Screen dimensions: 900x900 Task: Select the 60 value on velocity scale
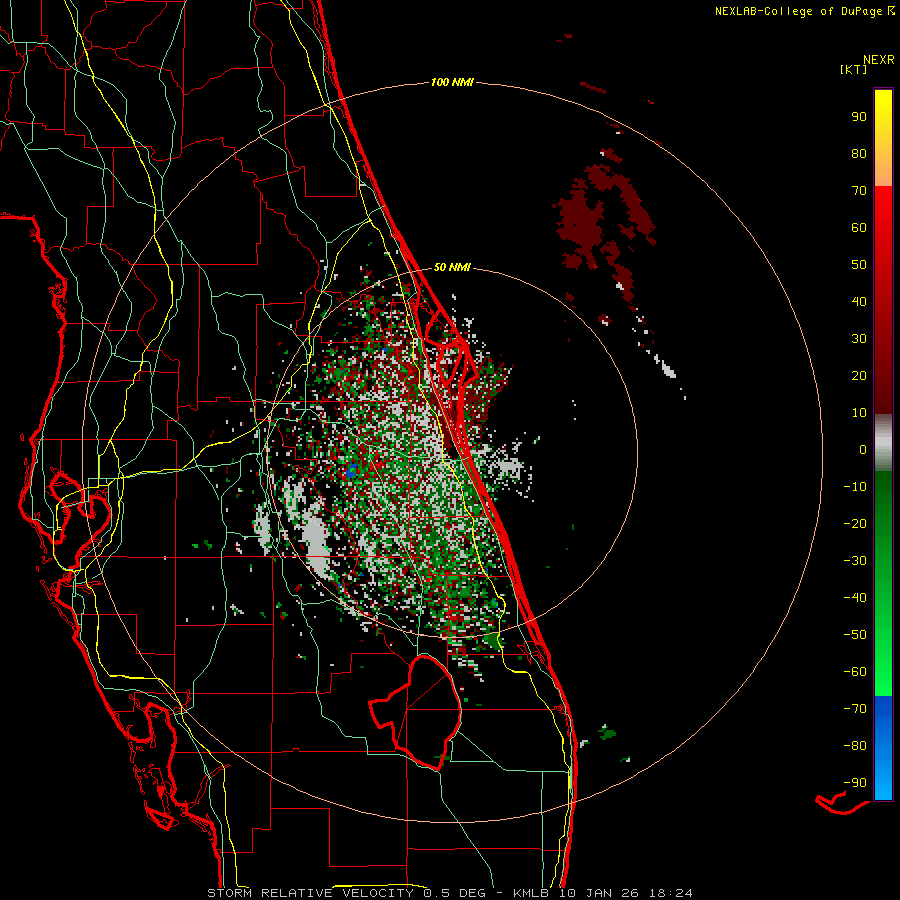[859, 228]
